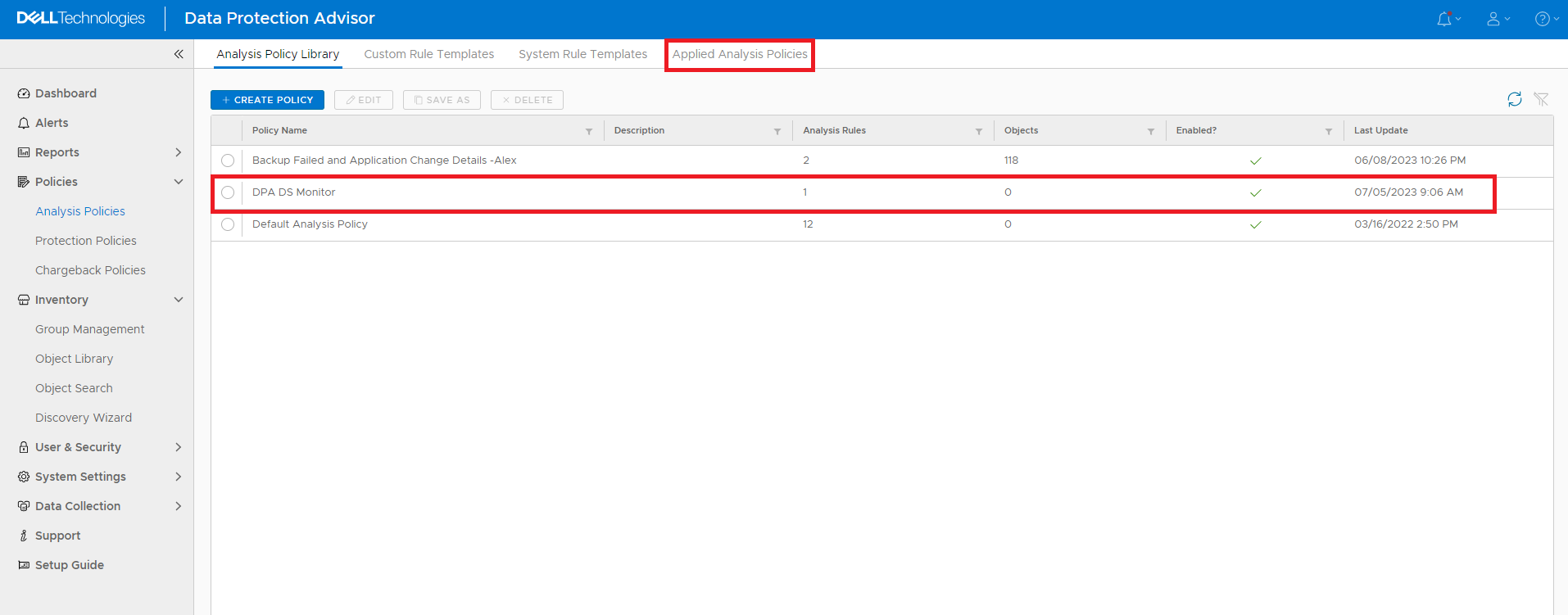
Task: Click the DPA DS Monitor policy name
Action: 294,192
